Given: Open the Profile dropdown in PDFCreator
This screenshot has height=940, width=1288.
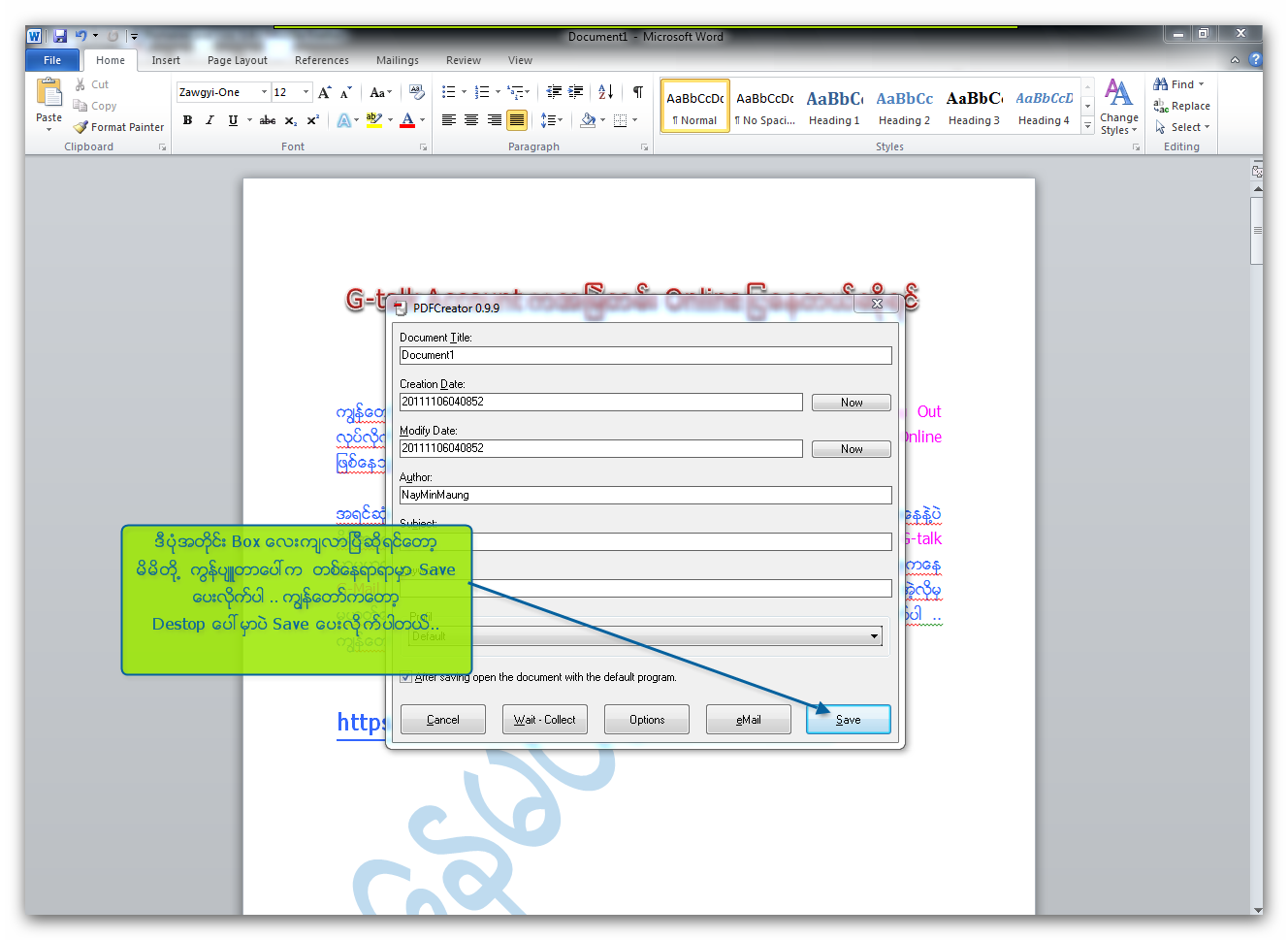Looking at the screenshot, I should (x=874, y=636).
